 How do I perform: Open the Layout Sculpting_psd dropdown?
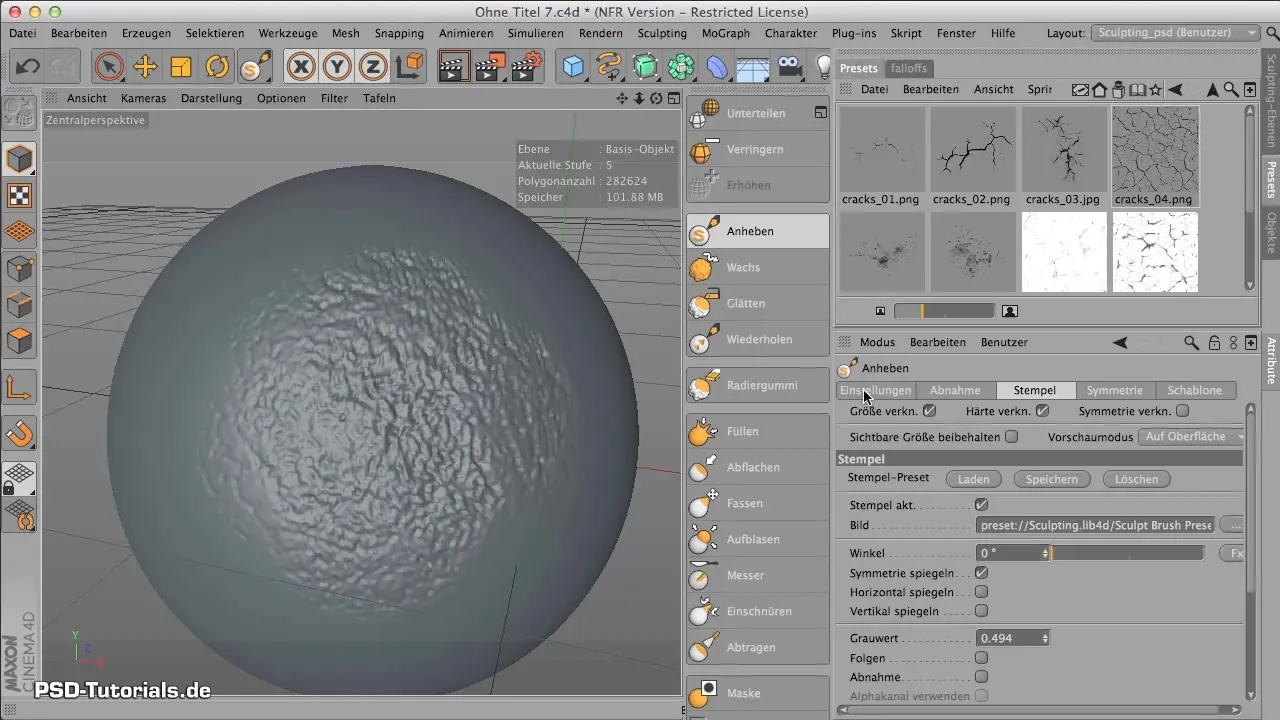tap(1176, 33)
